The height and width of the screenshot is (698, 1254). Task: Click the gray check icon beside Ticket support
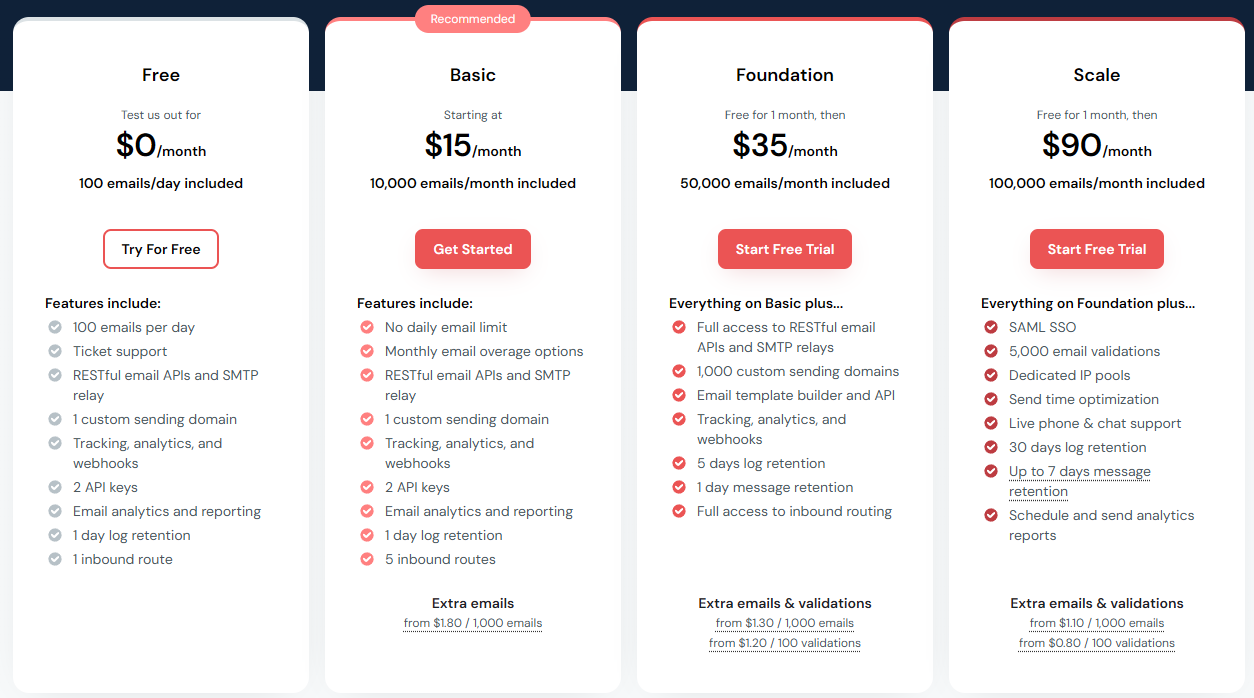coord(55,351)
